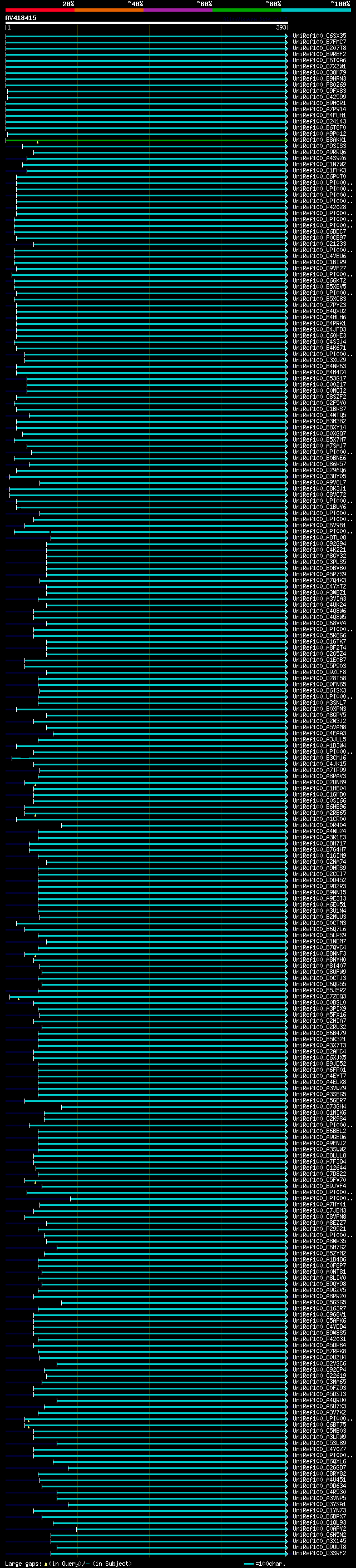Open hit UniRef100_Q7XZW1
Viewport: 356px width, 1568px height.
coord(319,66)
